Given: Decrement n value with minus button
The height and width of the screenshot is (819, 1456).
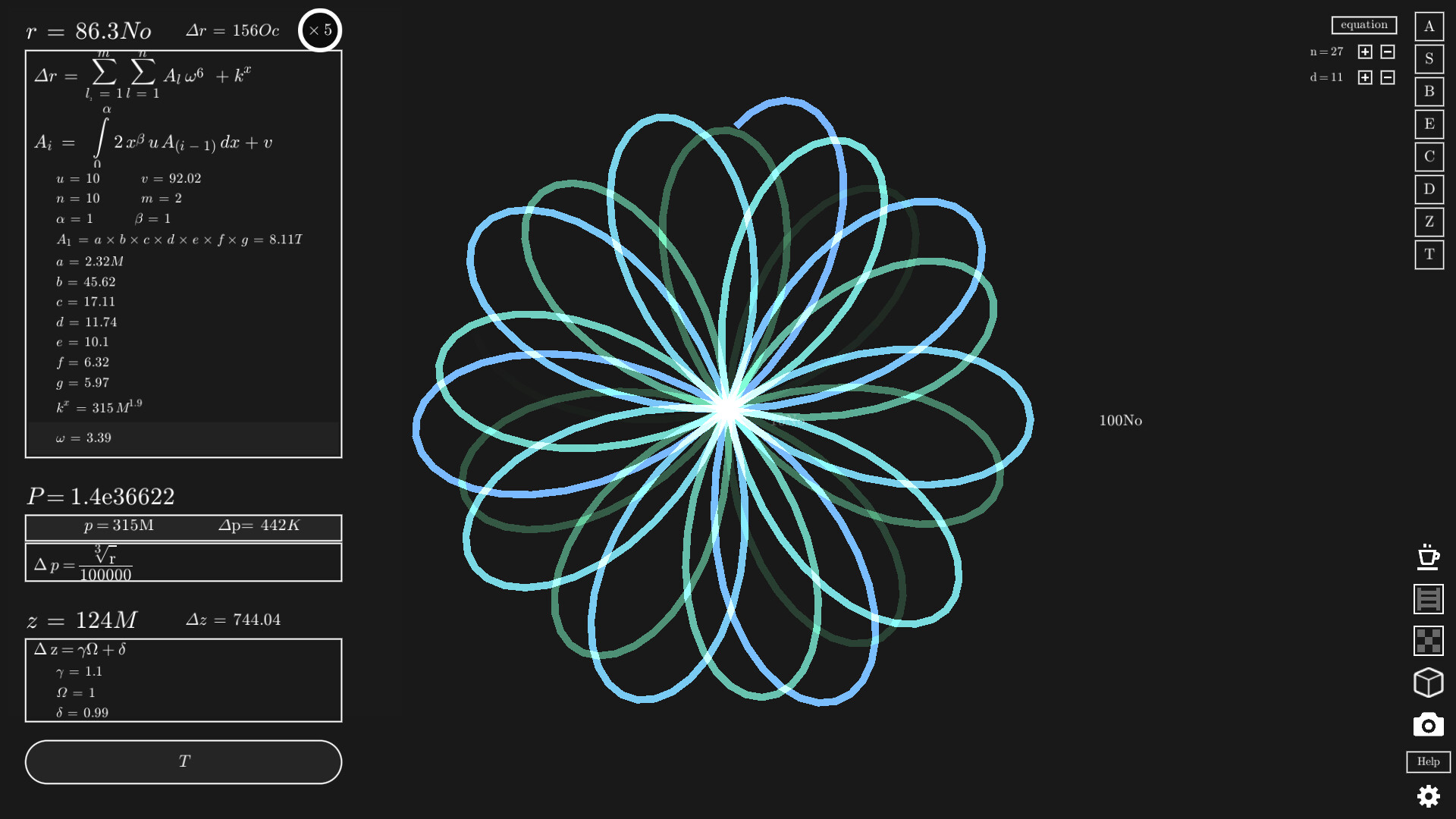Looking at the screenshot, I should click(x=1387, y=52).
